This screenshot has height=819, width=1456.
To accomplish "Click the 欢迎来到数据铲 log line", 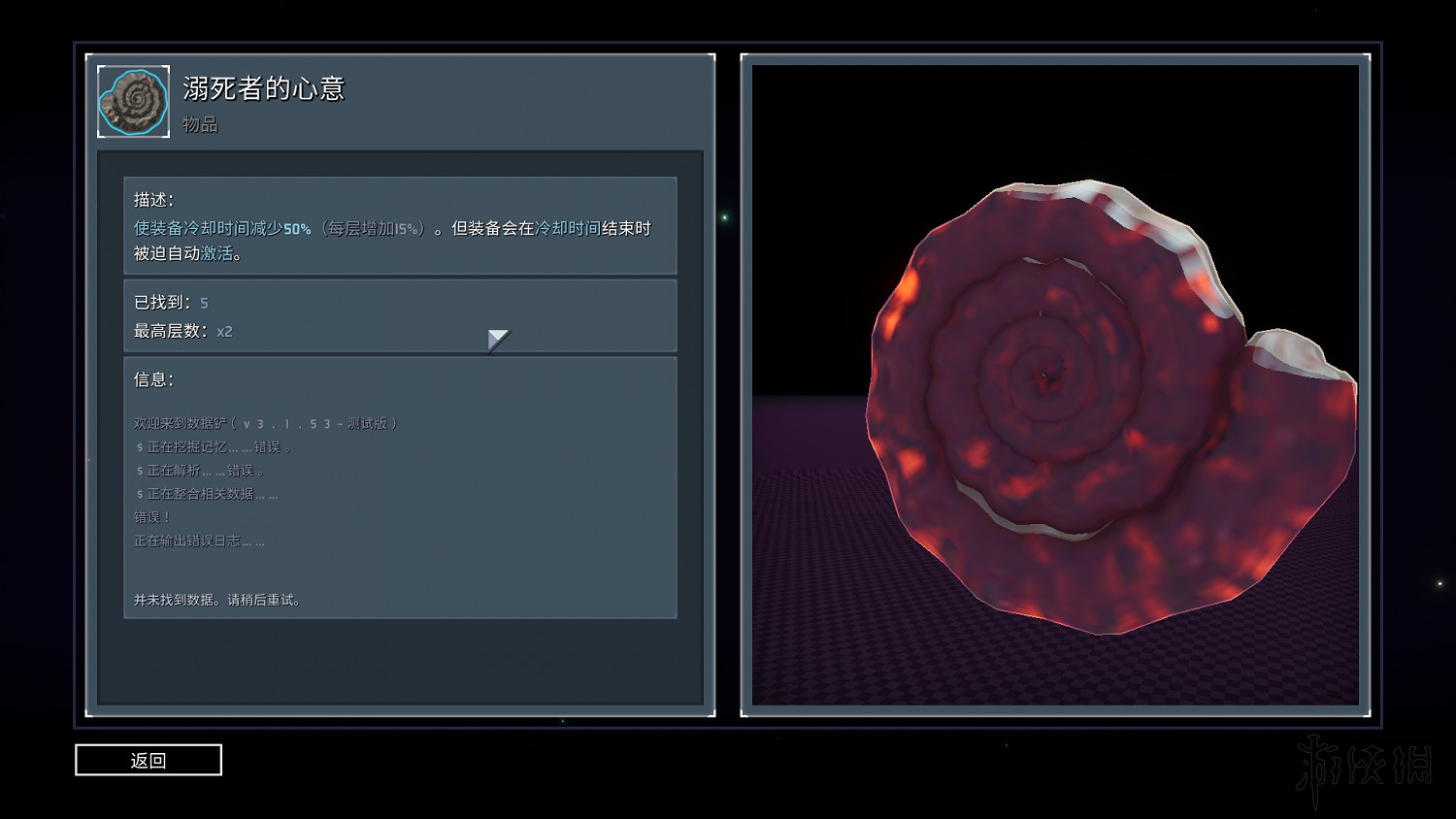I will [265, 423].
